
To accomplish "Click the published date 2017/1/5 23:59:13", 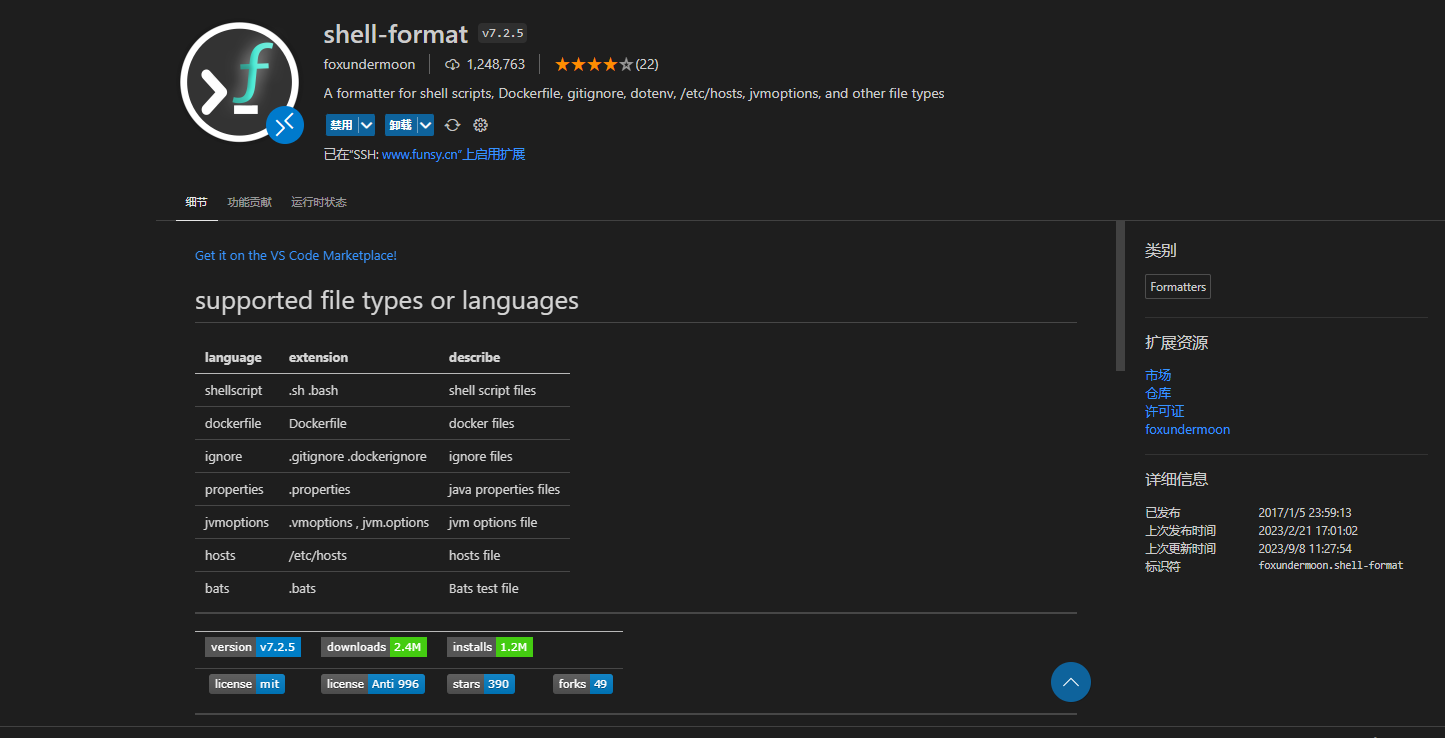I will point(1305,512).
